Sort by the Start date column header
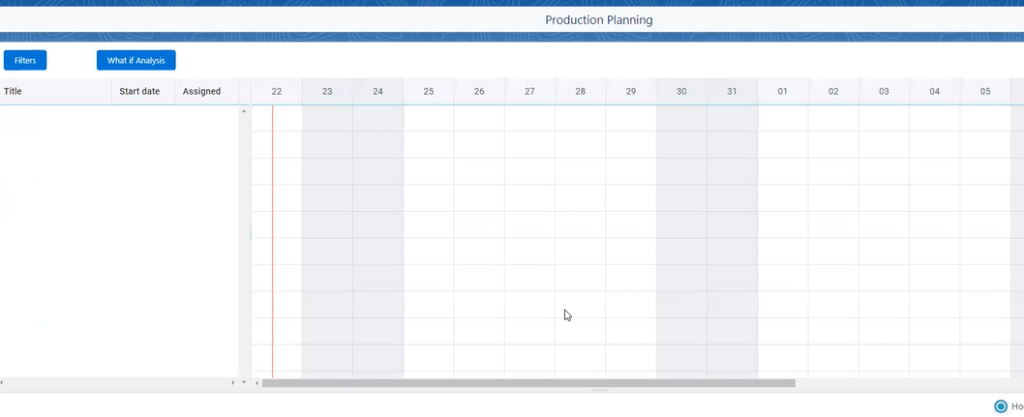Screen dimensions: 1024x417 coord(143,91)
